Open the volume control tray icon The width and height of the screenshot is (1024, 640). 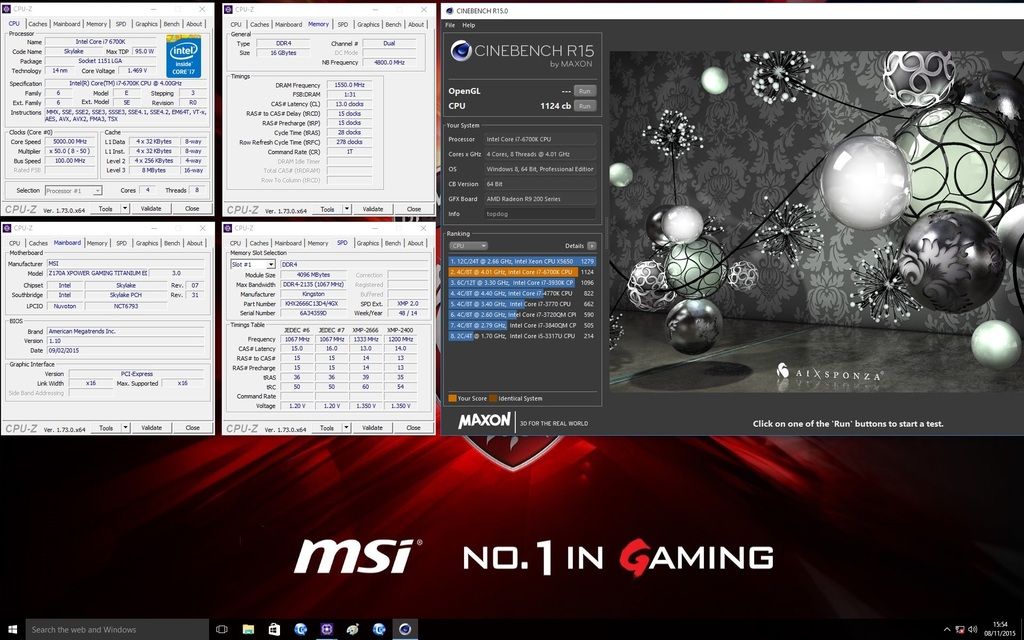tap(973, 630)
